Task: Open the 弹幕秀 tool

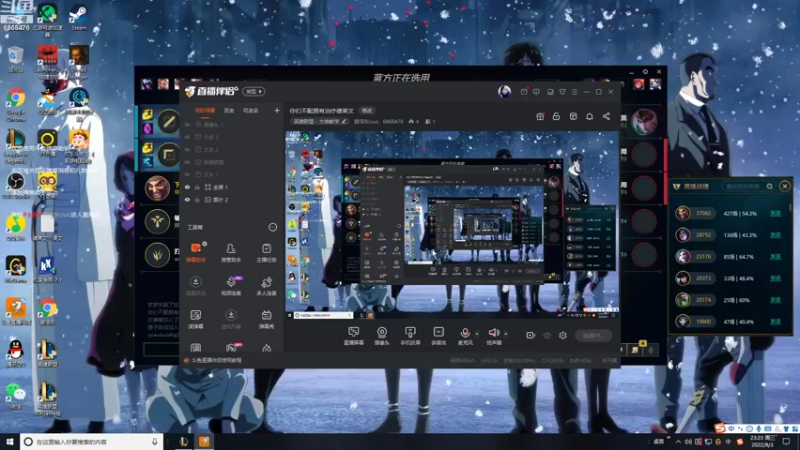Action: point(266,319)
